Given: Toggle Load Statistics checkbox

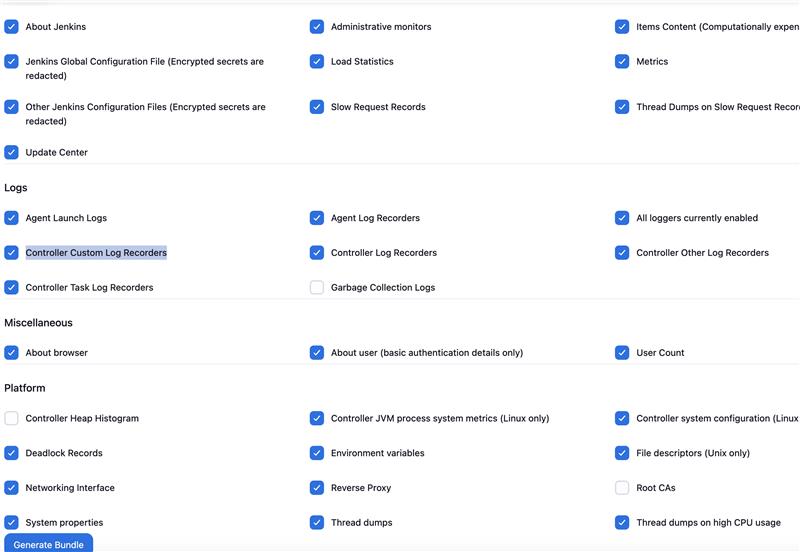Looking at the screenshot, I should click(x=317, y=61).
